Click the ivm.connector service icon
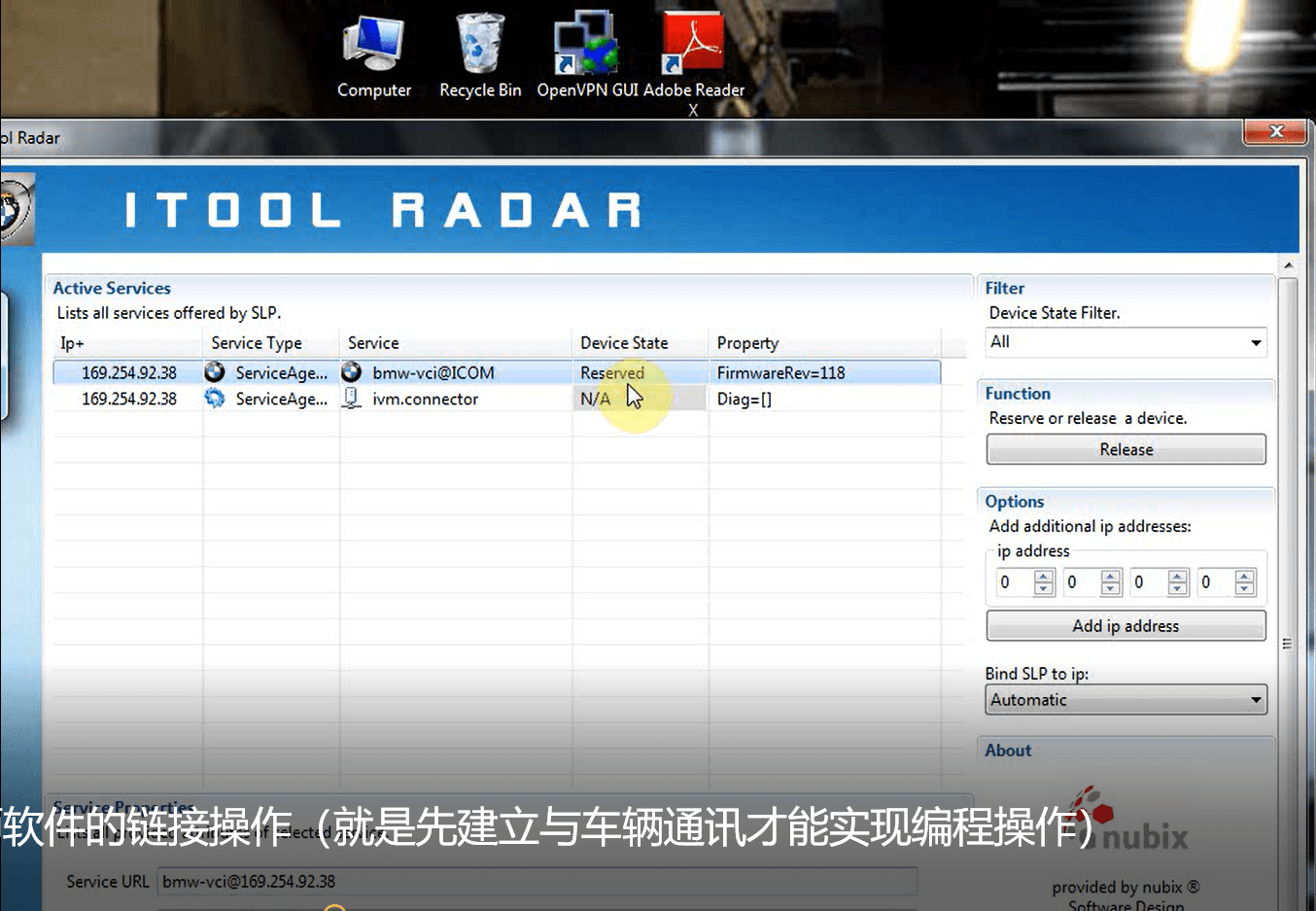The image size is (1316, 911). tap(351, 399)
